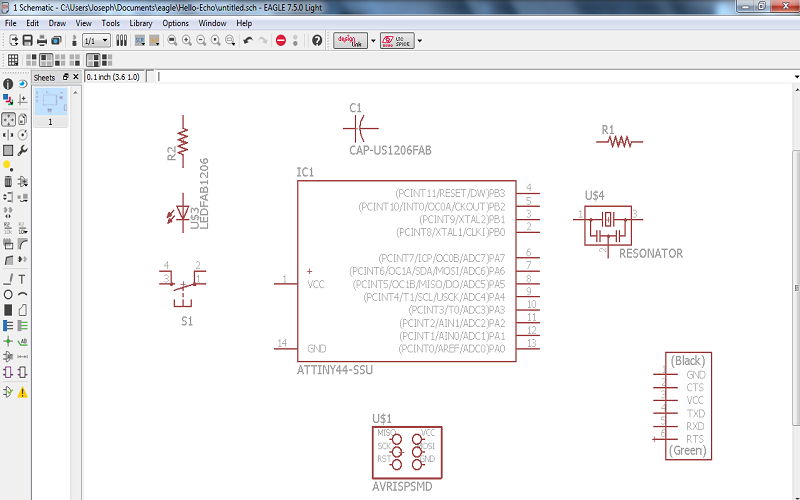Select the Group tool
The image size is (800, 500).
8,151
